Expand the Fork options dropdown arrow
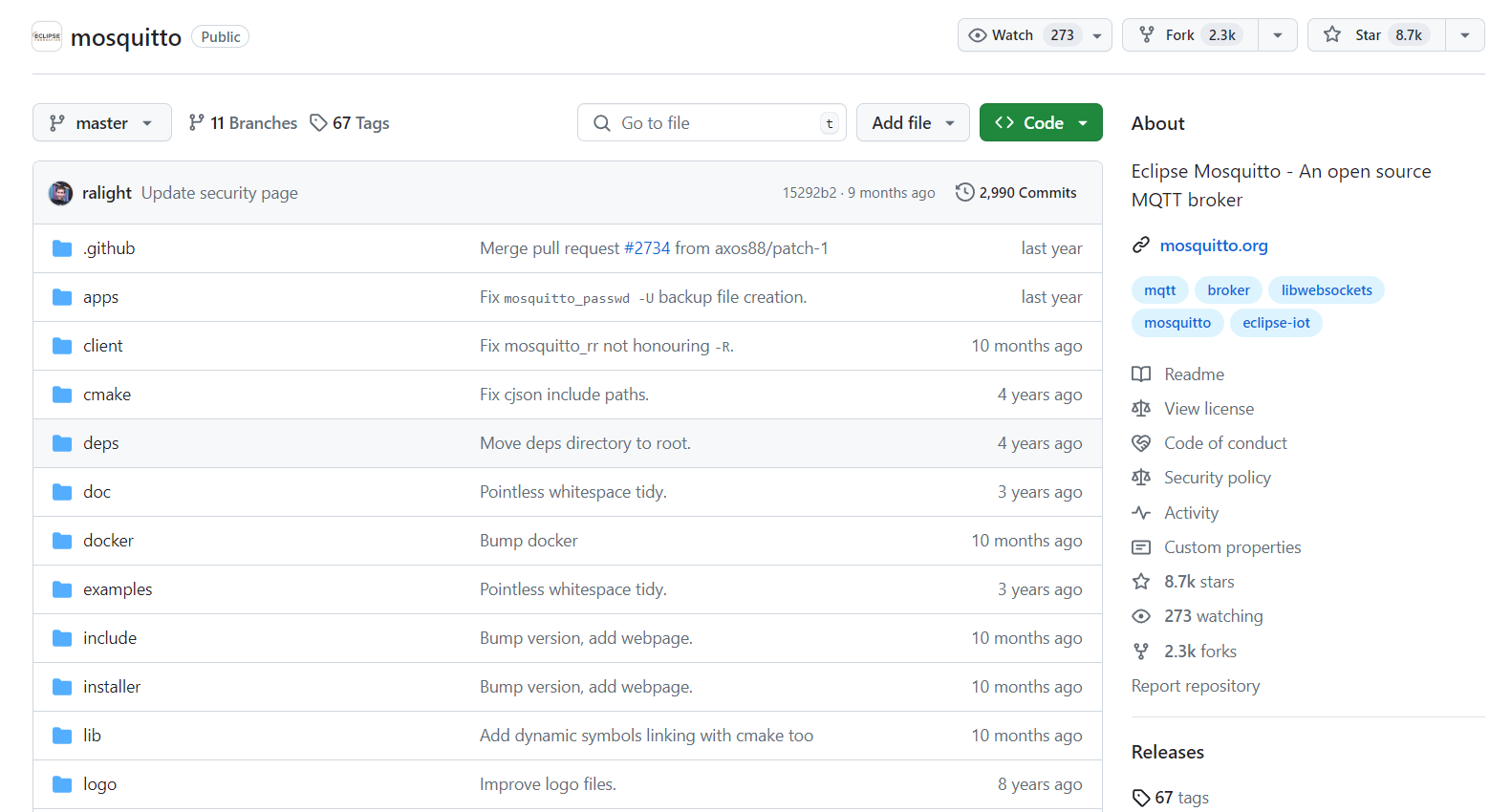1511x812 pixels. (x=1278, y=35)
